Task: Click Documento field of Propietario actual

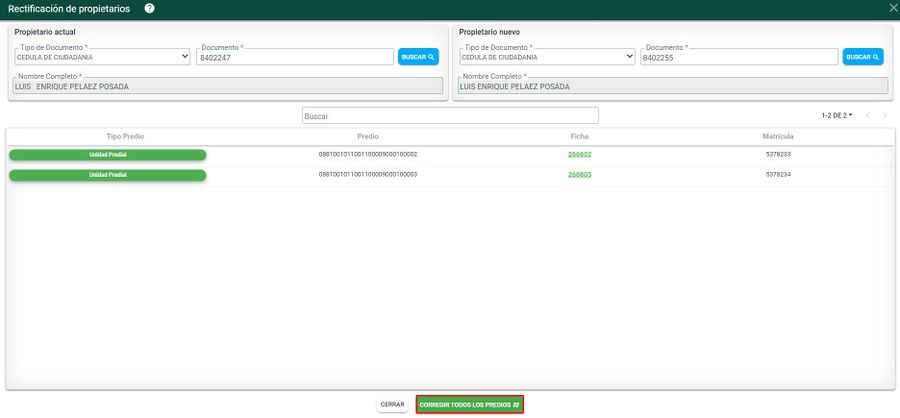Action: [295, 57]
